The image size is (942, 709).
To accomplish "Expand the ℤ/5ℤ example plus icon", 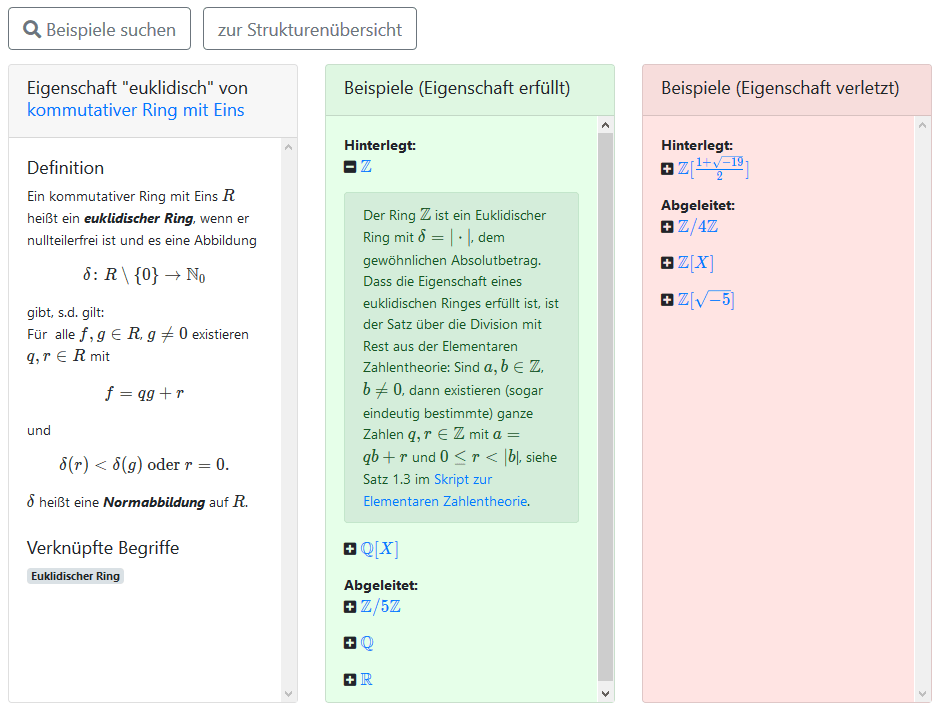I will pyautogui.click(x=350, y=607).
